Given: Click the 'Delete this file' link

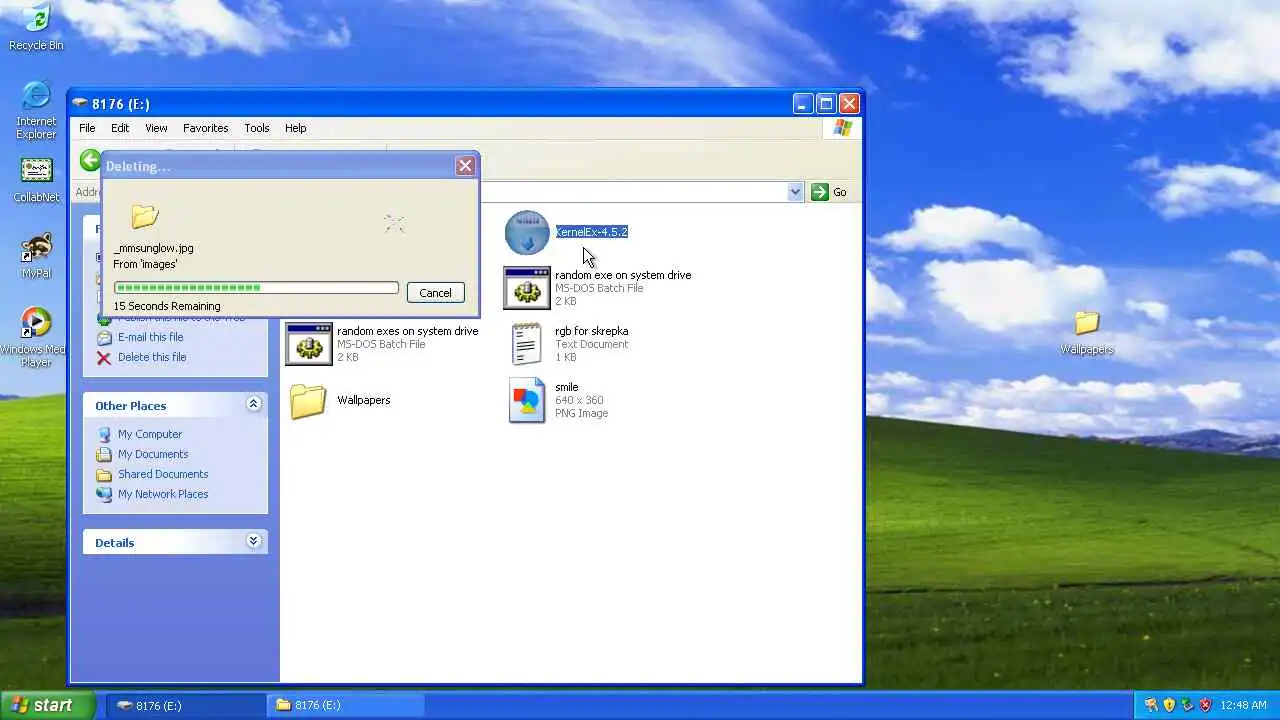Looking at the screenshot, I should click(x=152, y=357).
